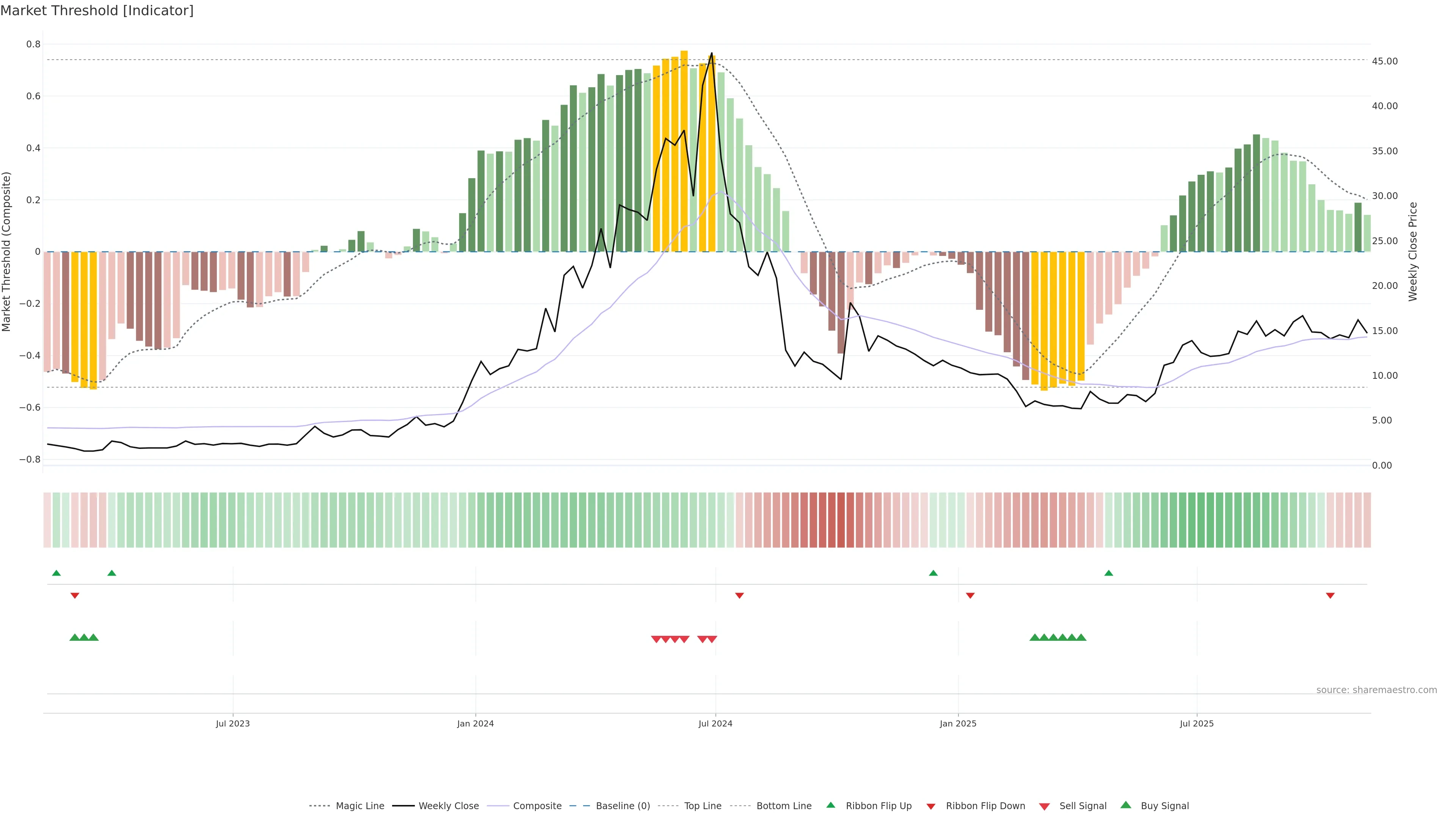Click the Weekly Close Price axis title
1456x819 pixels.
coord(1413,251)
